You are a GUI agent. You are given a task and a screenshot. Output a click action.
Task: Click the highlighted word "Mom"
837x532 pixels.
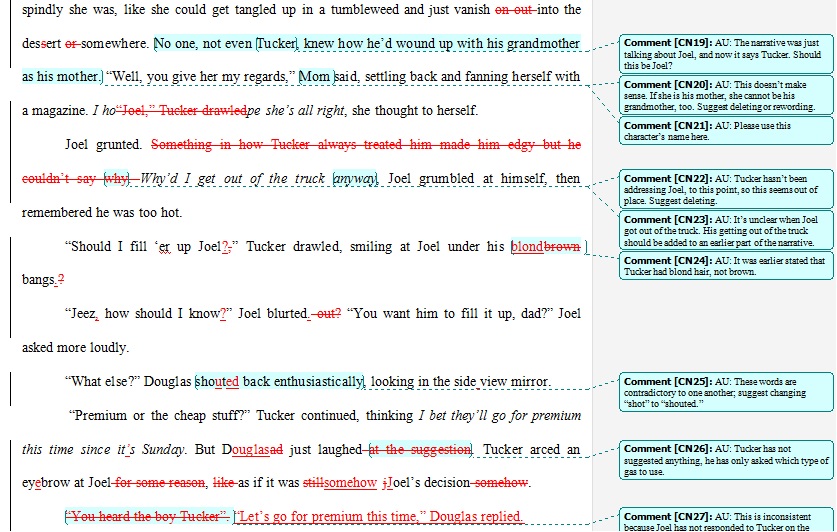tap(315, 77)
